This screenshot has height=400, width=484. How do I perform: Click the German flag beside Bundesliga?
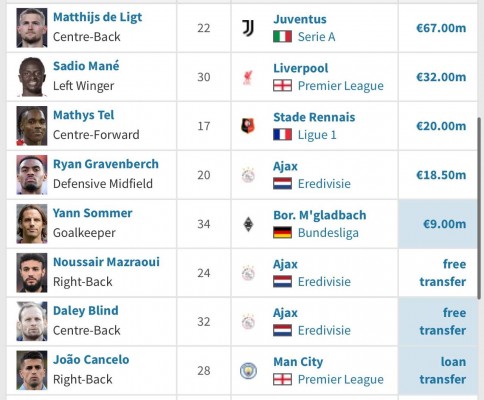pos(282,233)
